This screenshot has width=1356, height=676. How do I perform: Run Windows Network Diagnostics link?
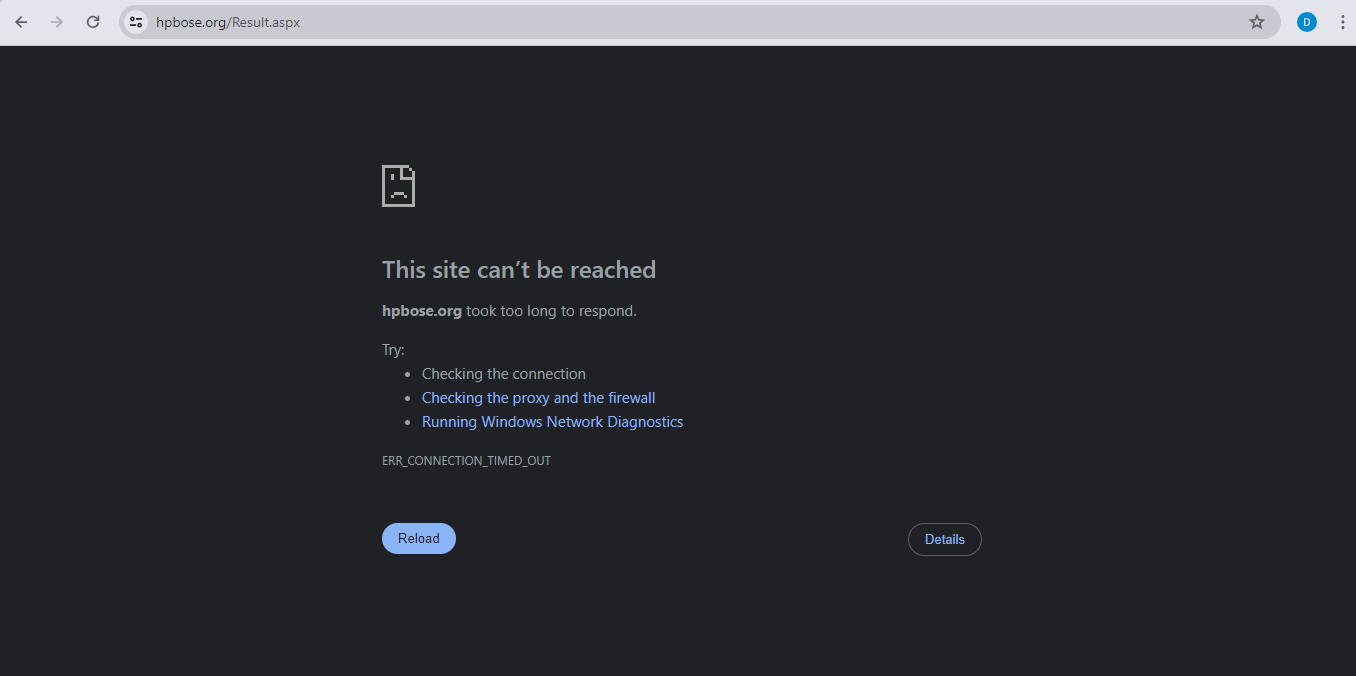click(x=552, y=422)
